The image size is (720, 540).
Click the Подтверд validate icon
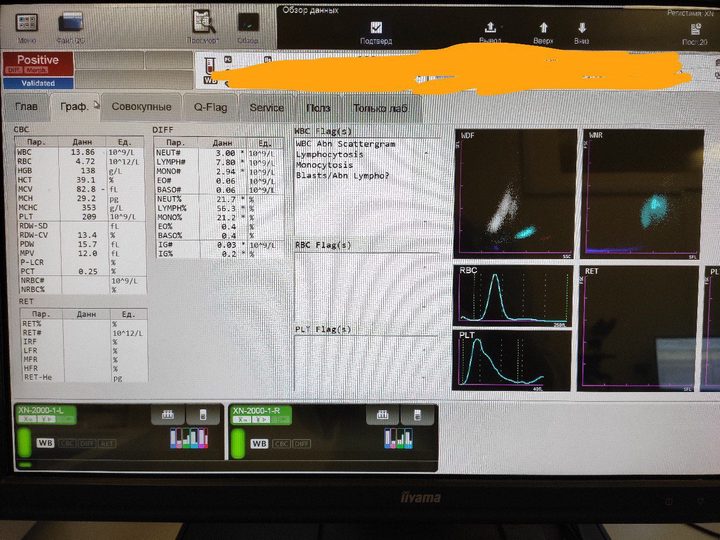(376, 28)
